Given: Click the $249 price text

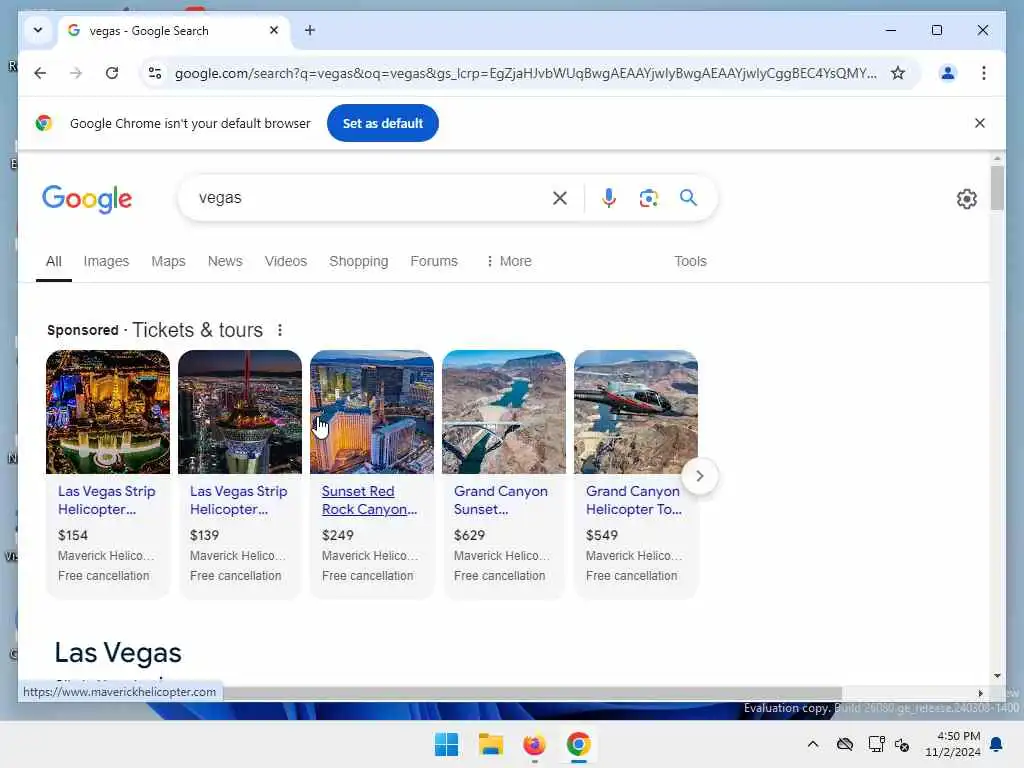Looking at the screenshot, I should [x=337, y=536].
